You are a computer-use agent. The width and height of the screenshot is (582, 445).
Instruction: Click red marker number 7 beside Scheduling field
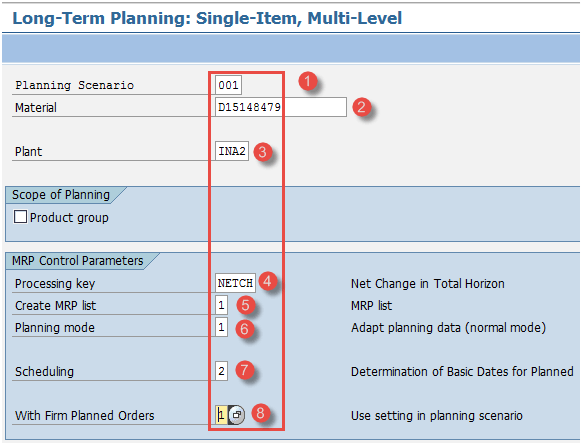[244, 370]
